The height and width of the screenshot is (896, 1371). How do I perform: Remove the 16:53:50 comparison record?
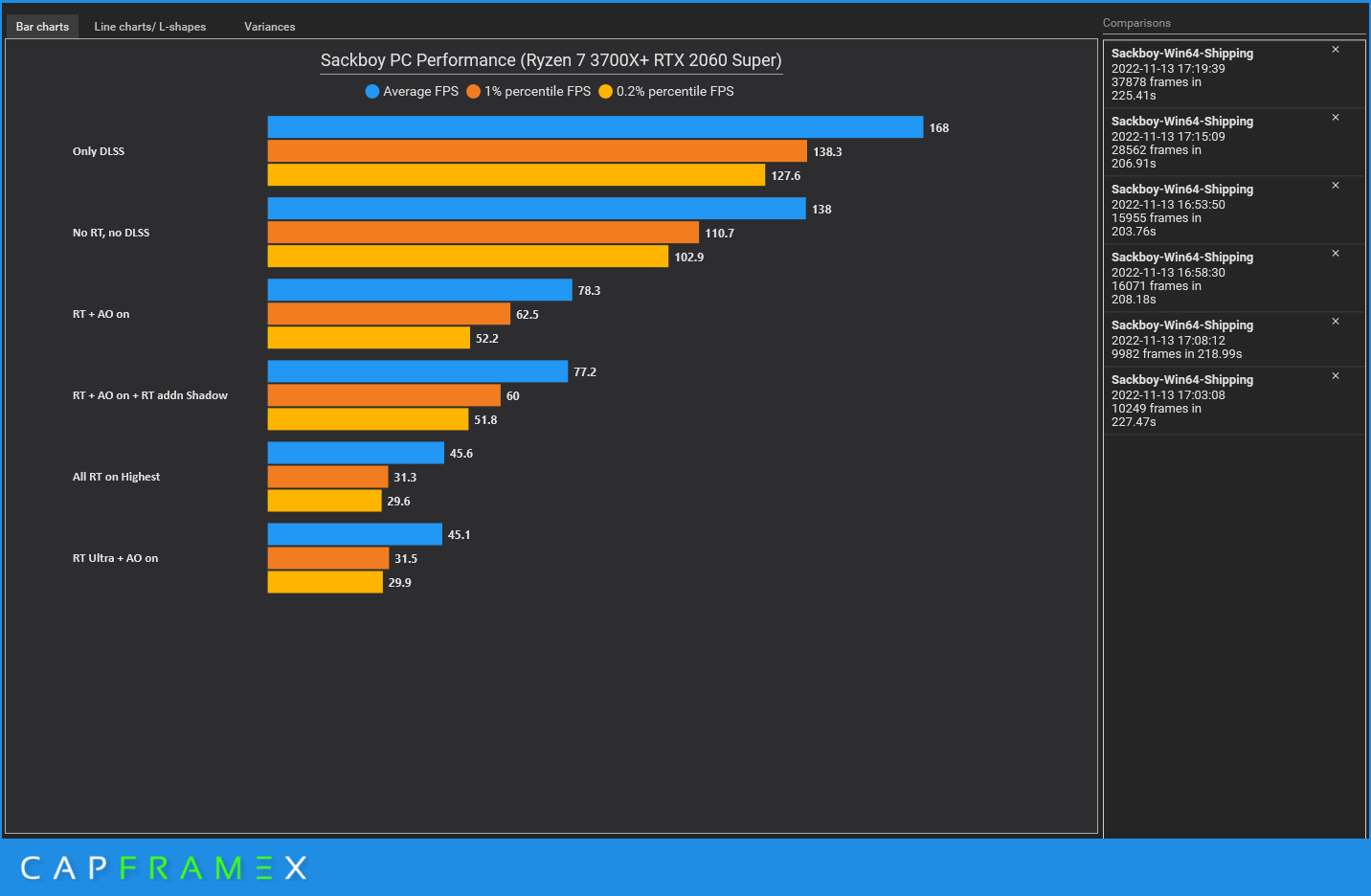[1336, 186]
